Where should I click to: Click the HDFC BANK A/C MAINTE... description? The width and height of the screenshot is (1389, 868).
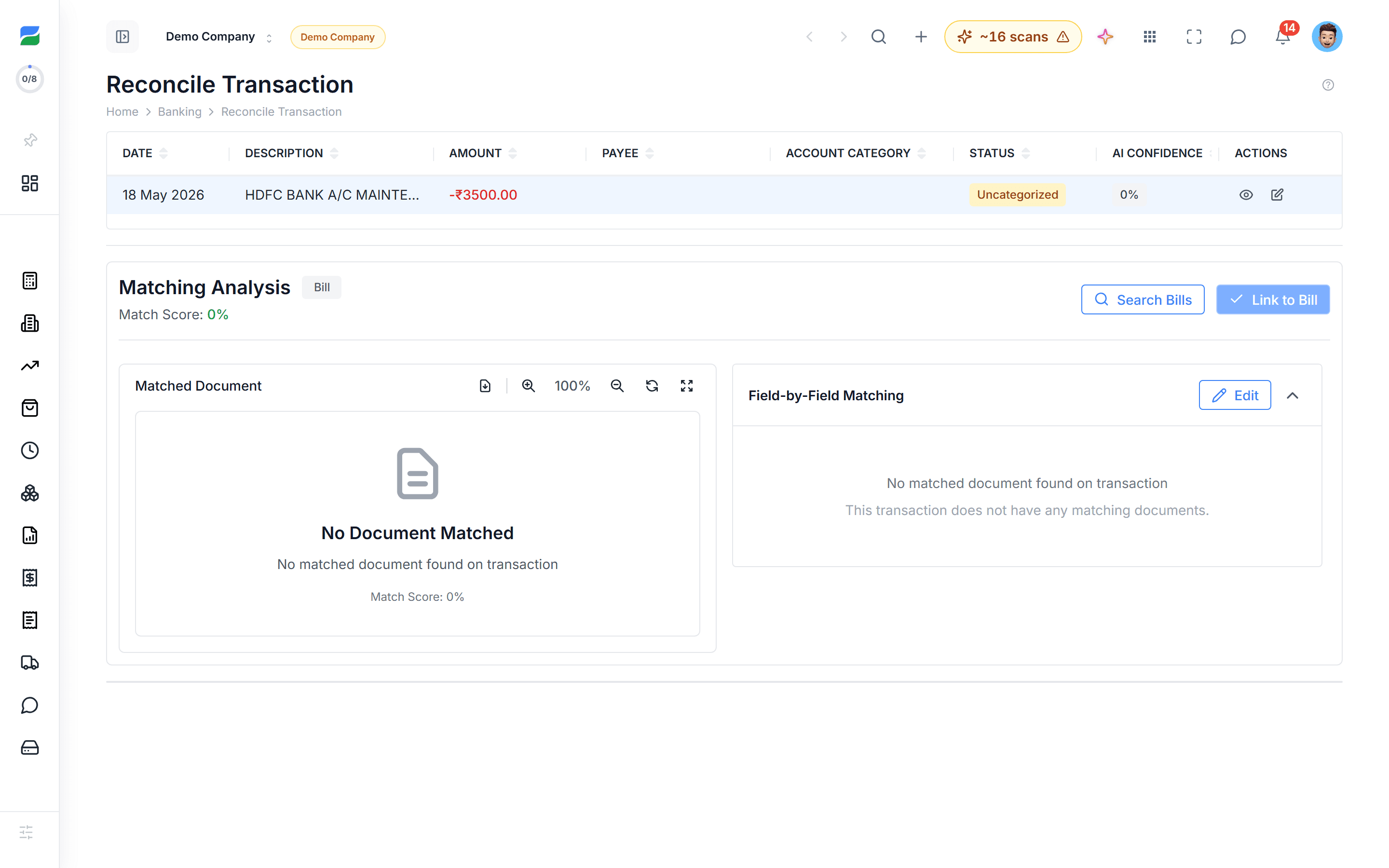pyautogui.click(x=332, y=195)
